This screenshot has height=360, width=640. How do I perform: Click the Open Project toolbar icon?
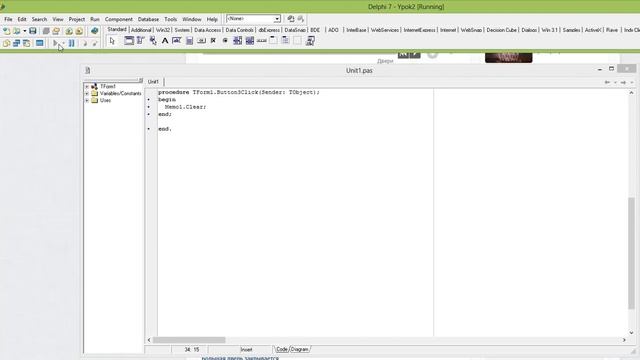click(56, 31)
